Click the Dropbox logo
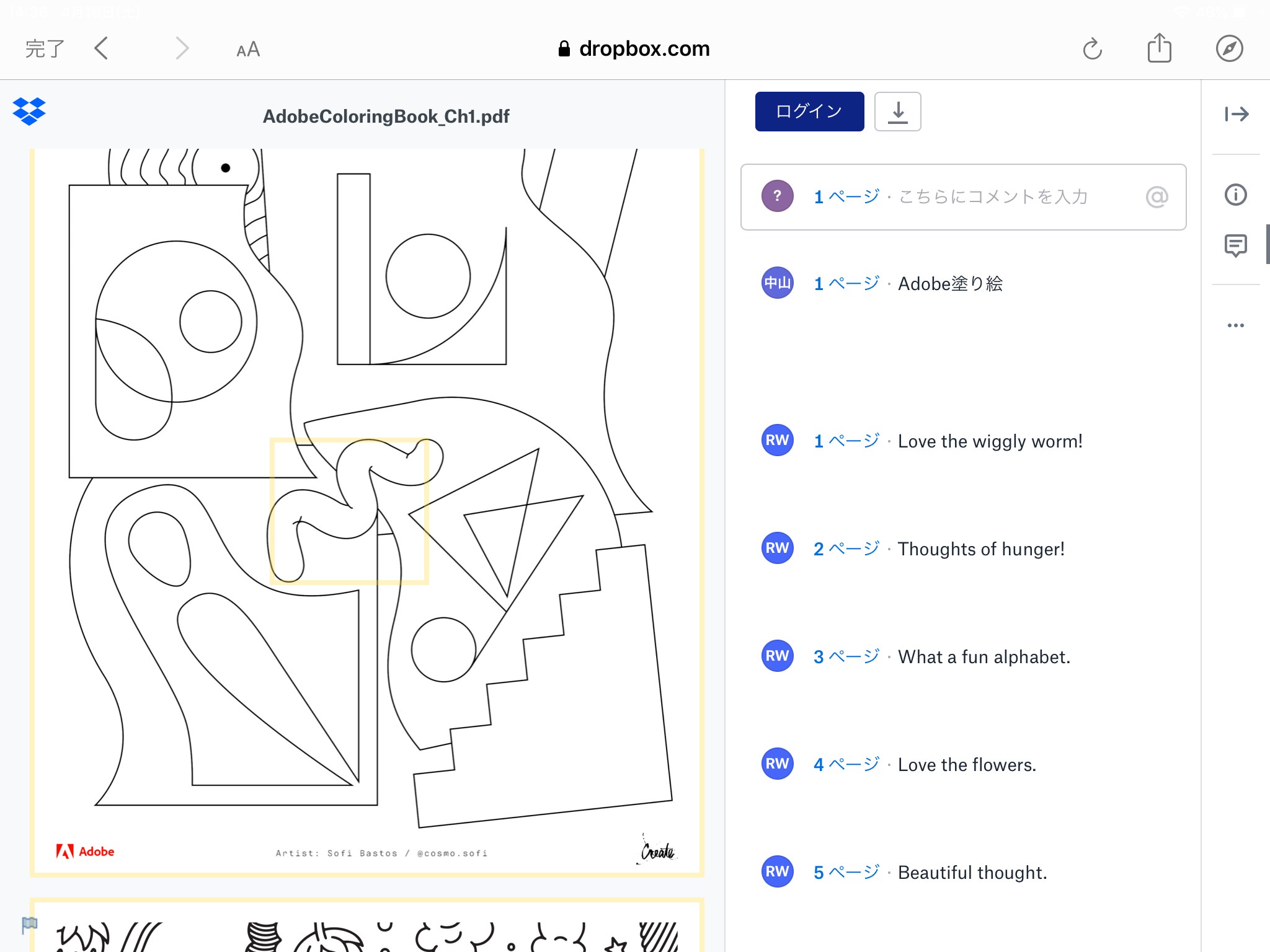This screenshot has width=1270, height=952. tap(29, 112)
